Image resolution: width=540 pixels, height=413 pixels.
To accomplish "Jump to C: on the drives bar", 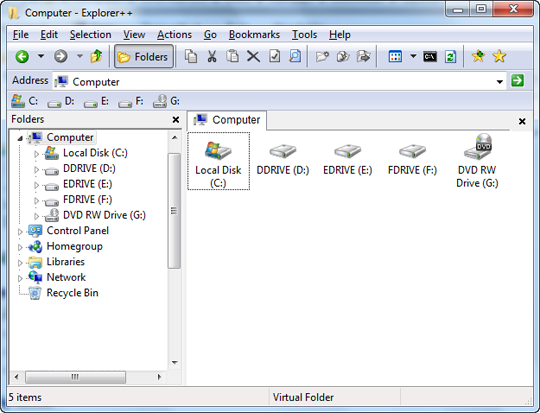I will 24,101.
